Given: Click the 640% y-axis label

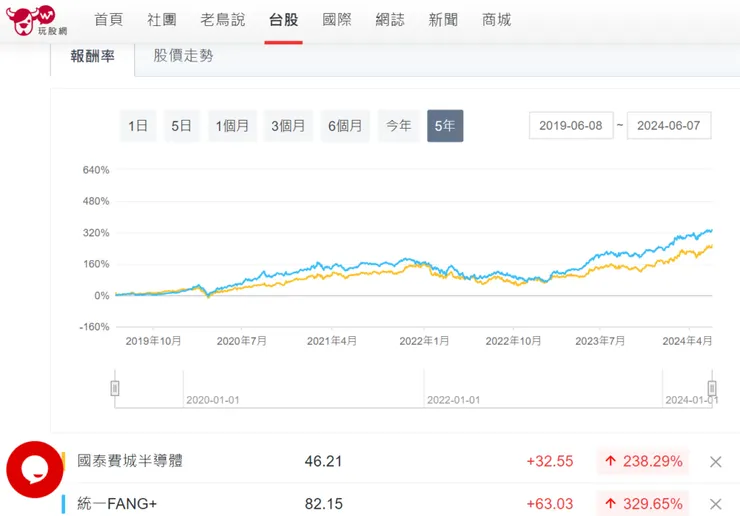Looking at the screenshot, I should click(96, 170).
